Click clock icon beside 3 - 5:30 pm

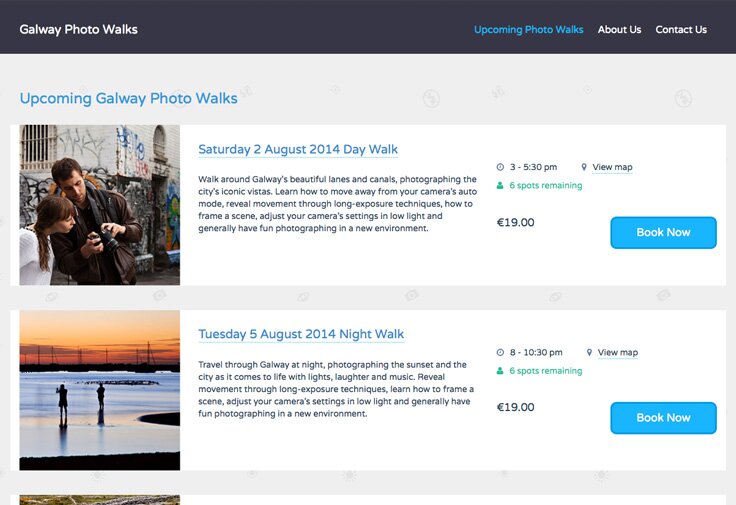pos(501,167)
